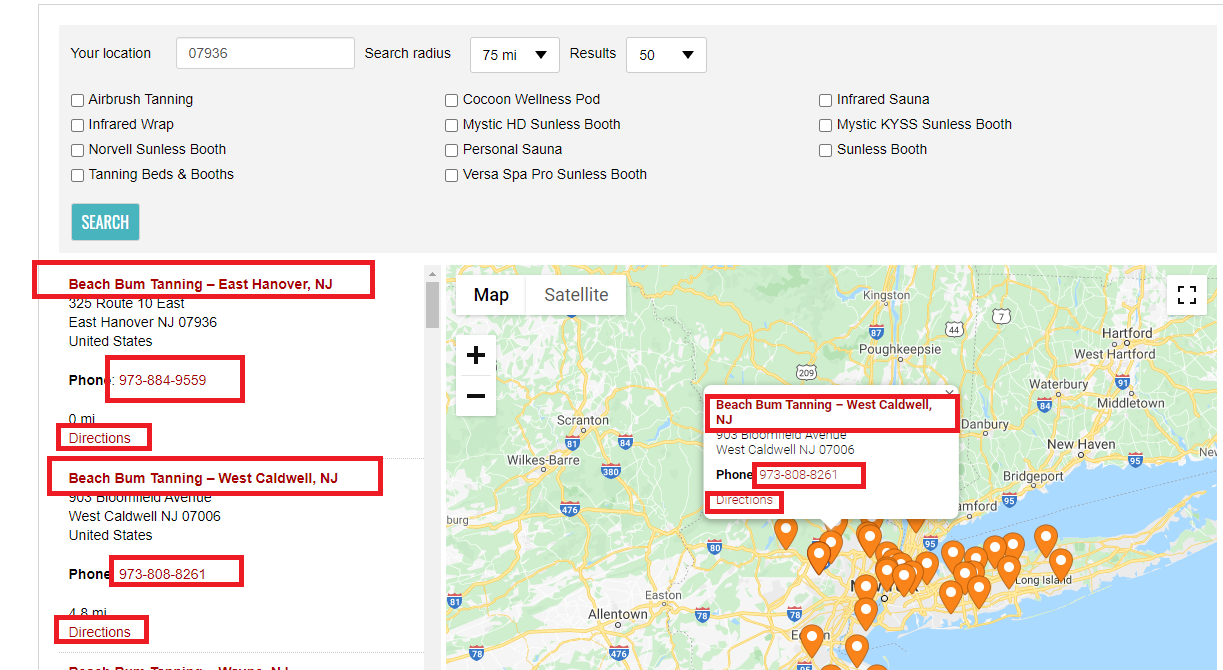Check the Infrared Wrap checkbox
Image resolution: width=1223 pixels, height=670 pixels.
(x=77, y=125)
